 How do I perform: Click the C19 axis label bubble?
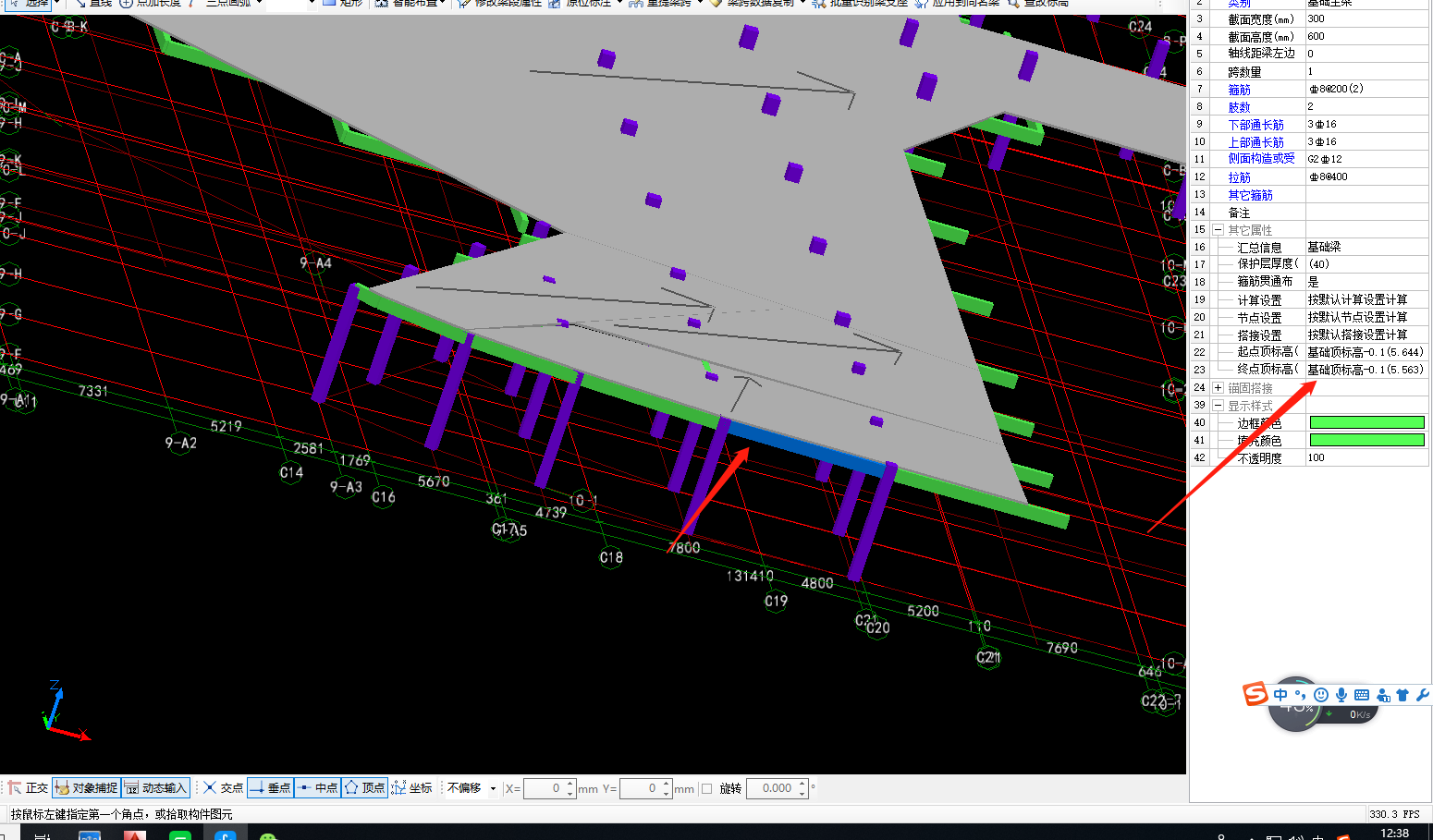pos(777,601)
